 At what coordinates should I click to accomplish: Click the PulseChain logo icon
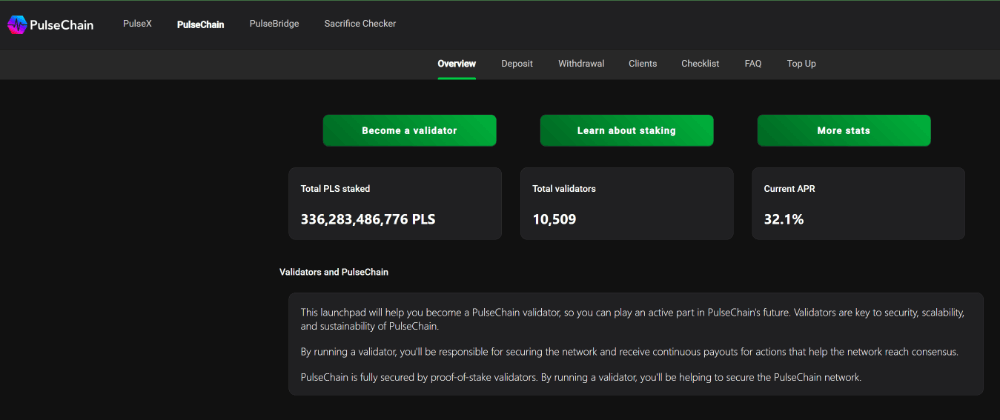tap(18, 25)
